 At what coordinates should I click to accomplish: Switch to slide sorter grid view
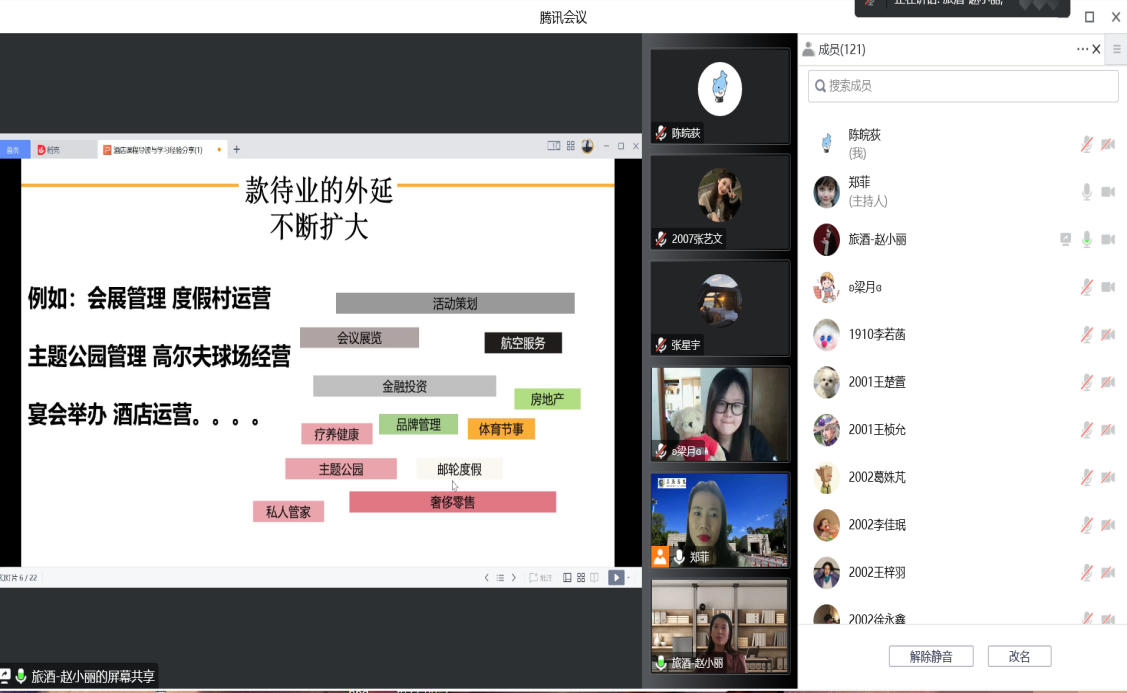pyautogui.click(x=581, y=577)
